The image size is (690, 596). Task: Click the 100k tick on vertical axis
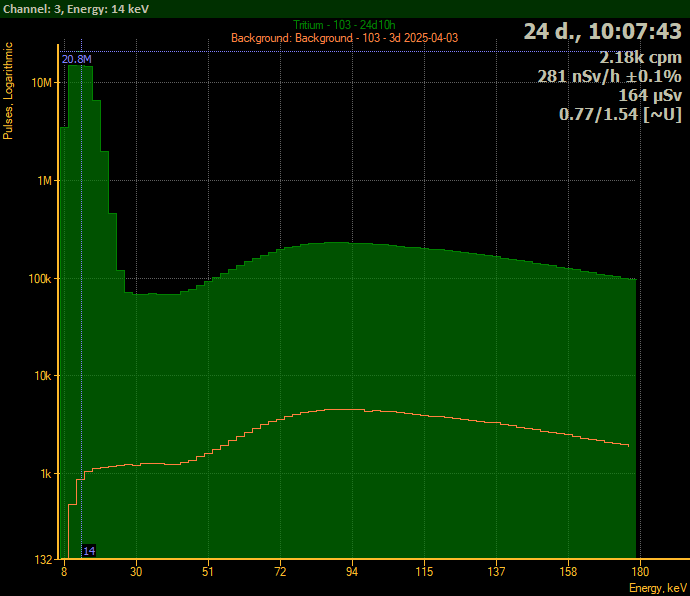pyautogui.click(x=38, y=279)
